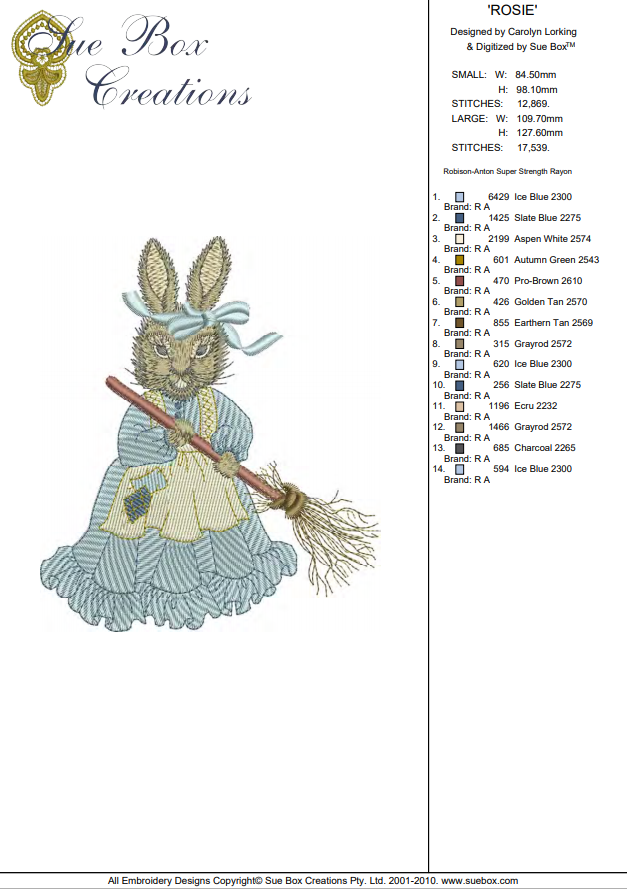Click small width value 84.50mm
The height and width of the screenshot is (889, 627).
pyautogui.click(x=536, y=75)
